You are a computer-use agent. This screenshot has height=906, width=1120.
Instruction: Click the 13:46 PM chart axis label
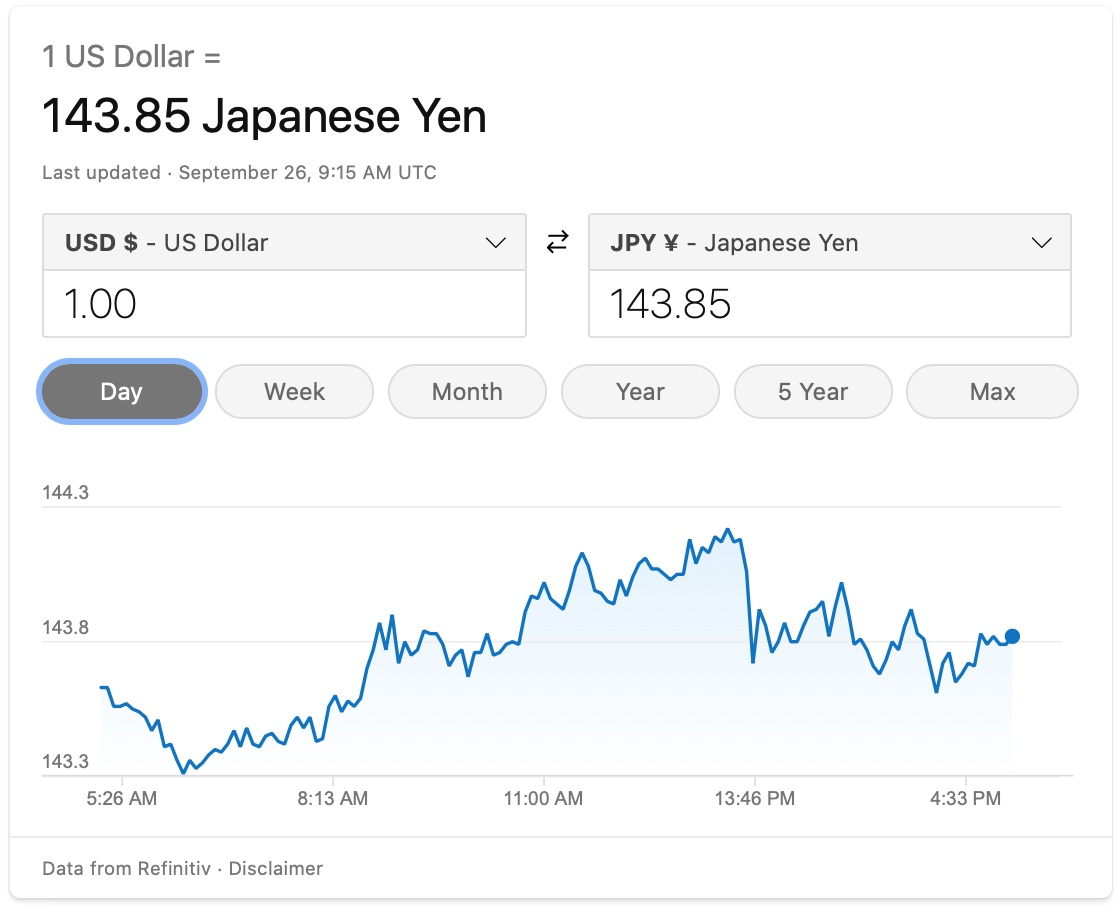point(754,799)
